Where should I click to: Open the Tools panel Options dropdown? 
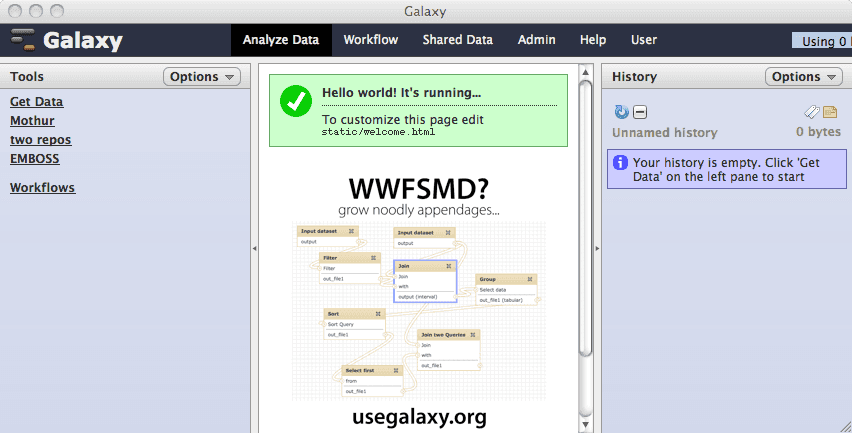pyautogui.click(x=202, y=77)
